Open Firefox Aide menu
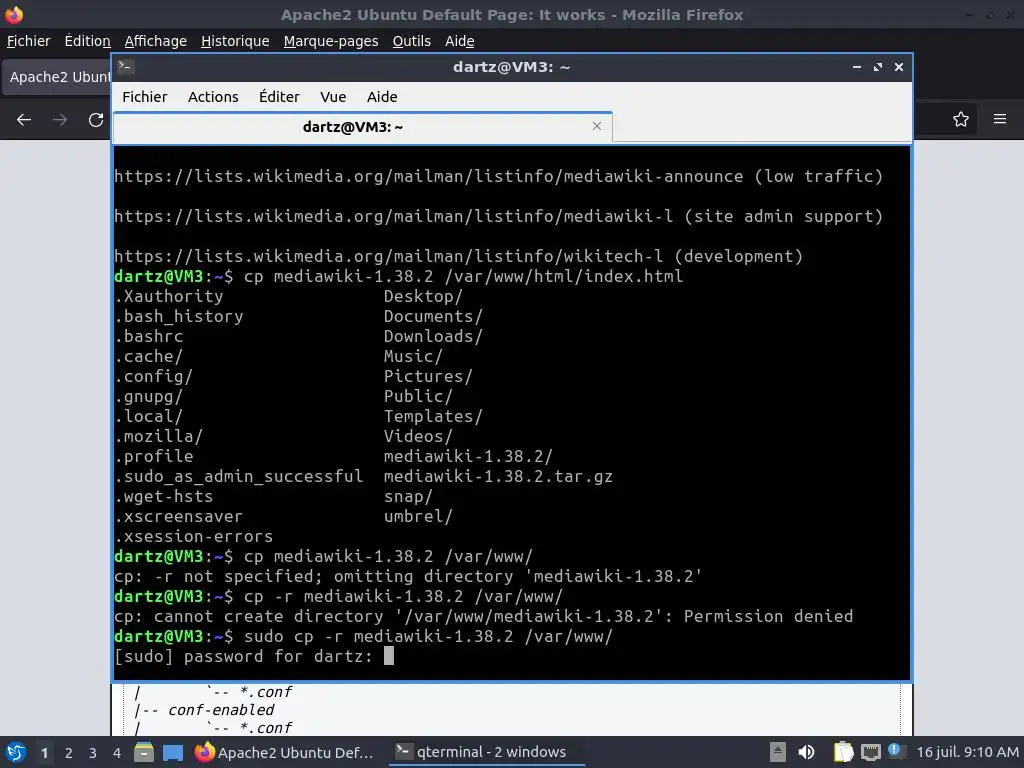Image resolution: width=1024 pixels, height=768 pixels. coord(460,41)
